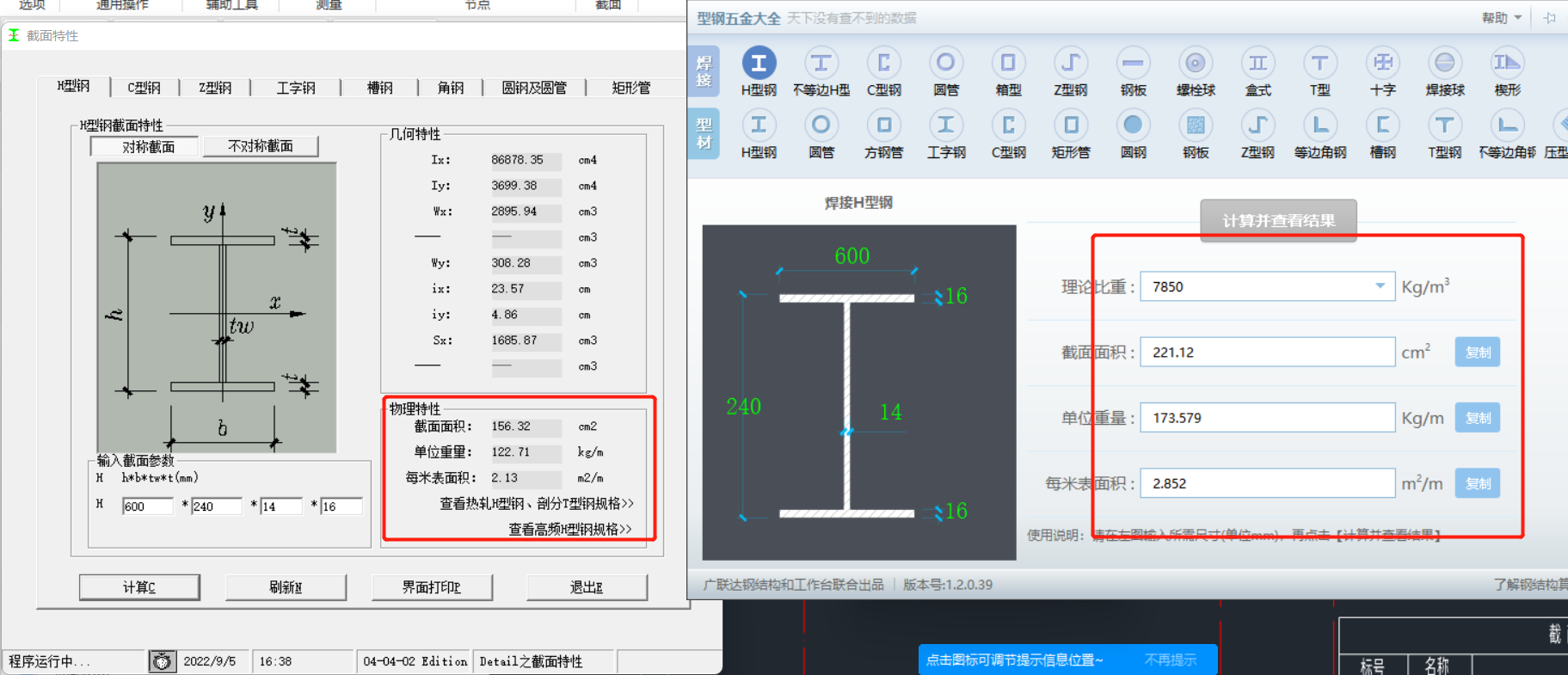The height and width of the screenshot is (675, 1568).
Task: Click the 界面打印P print button
Action: click(x=432, y=587)
